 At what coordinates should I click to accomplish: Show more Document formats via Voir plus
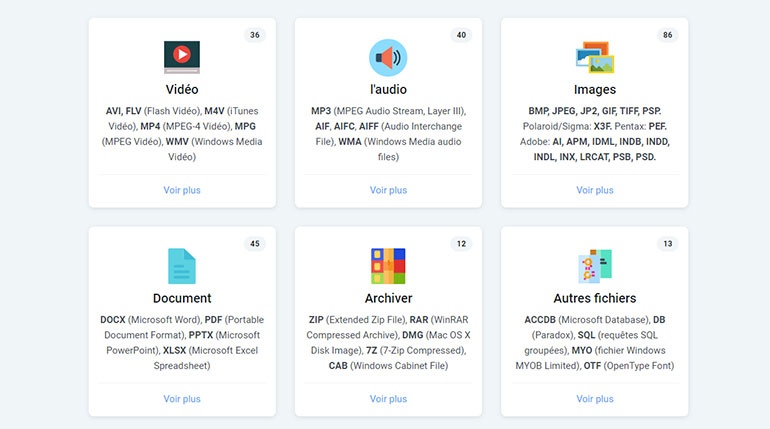coord(182,399)
